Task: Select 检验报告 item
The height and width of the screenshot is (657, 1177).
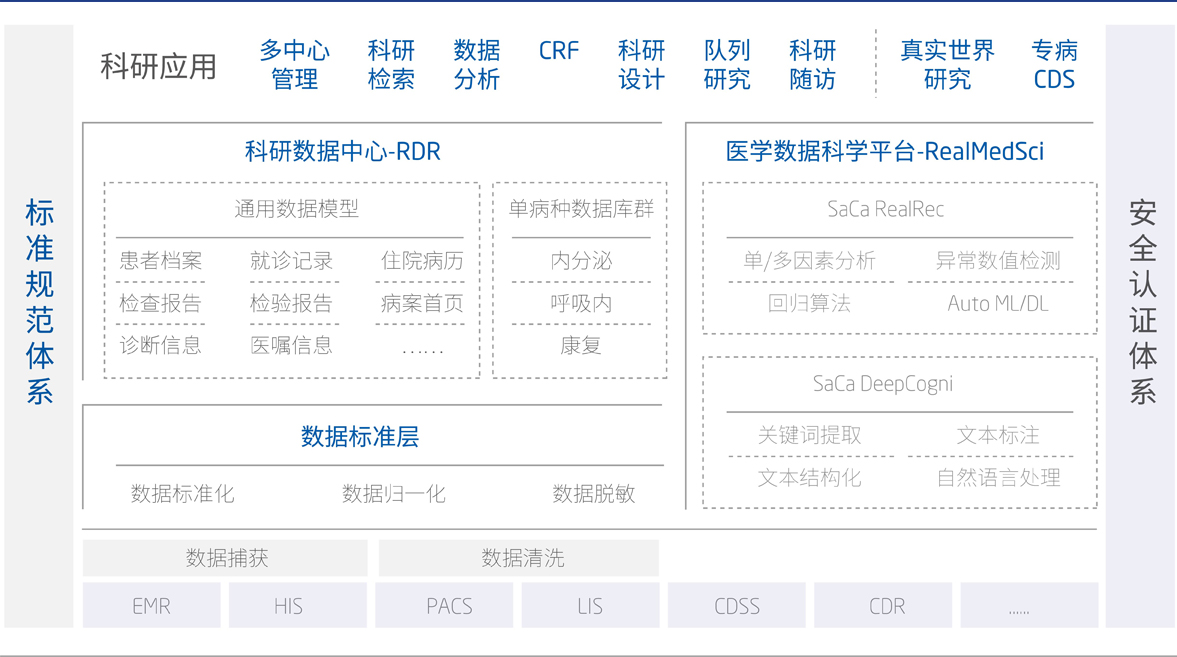Action: (291, 303)
